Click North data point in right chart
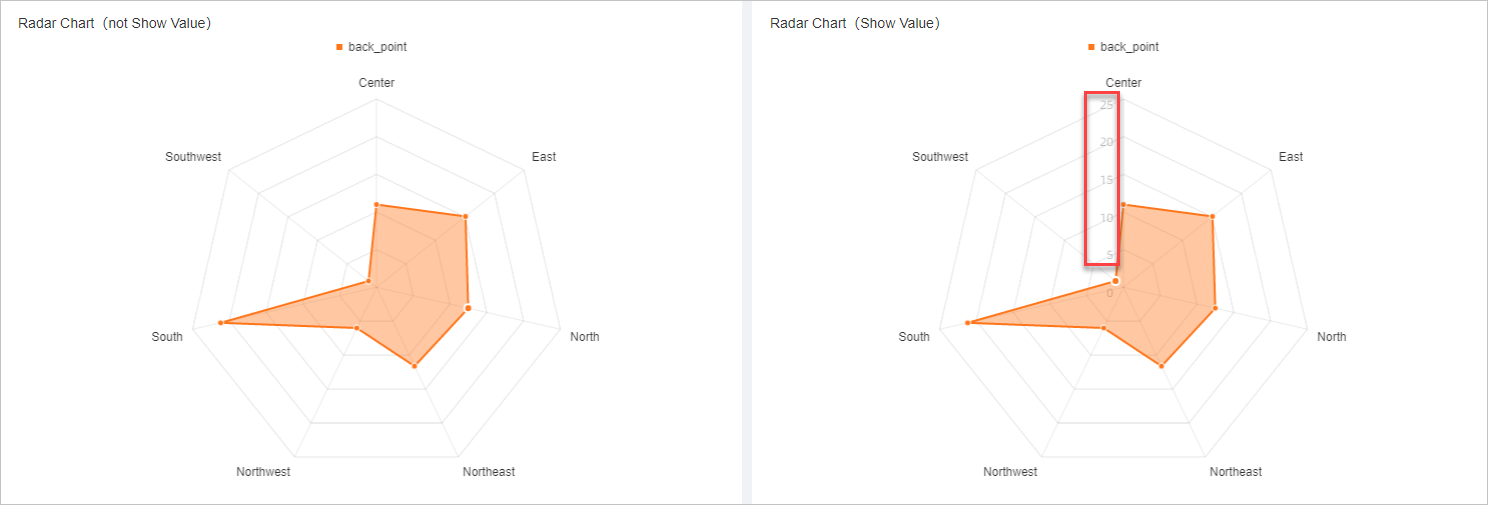 (x=1215, y=308)
